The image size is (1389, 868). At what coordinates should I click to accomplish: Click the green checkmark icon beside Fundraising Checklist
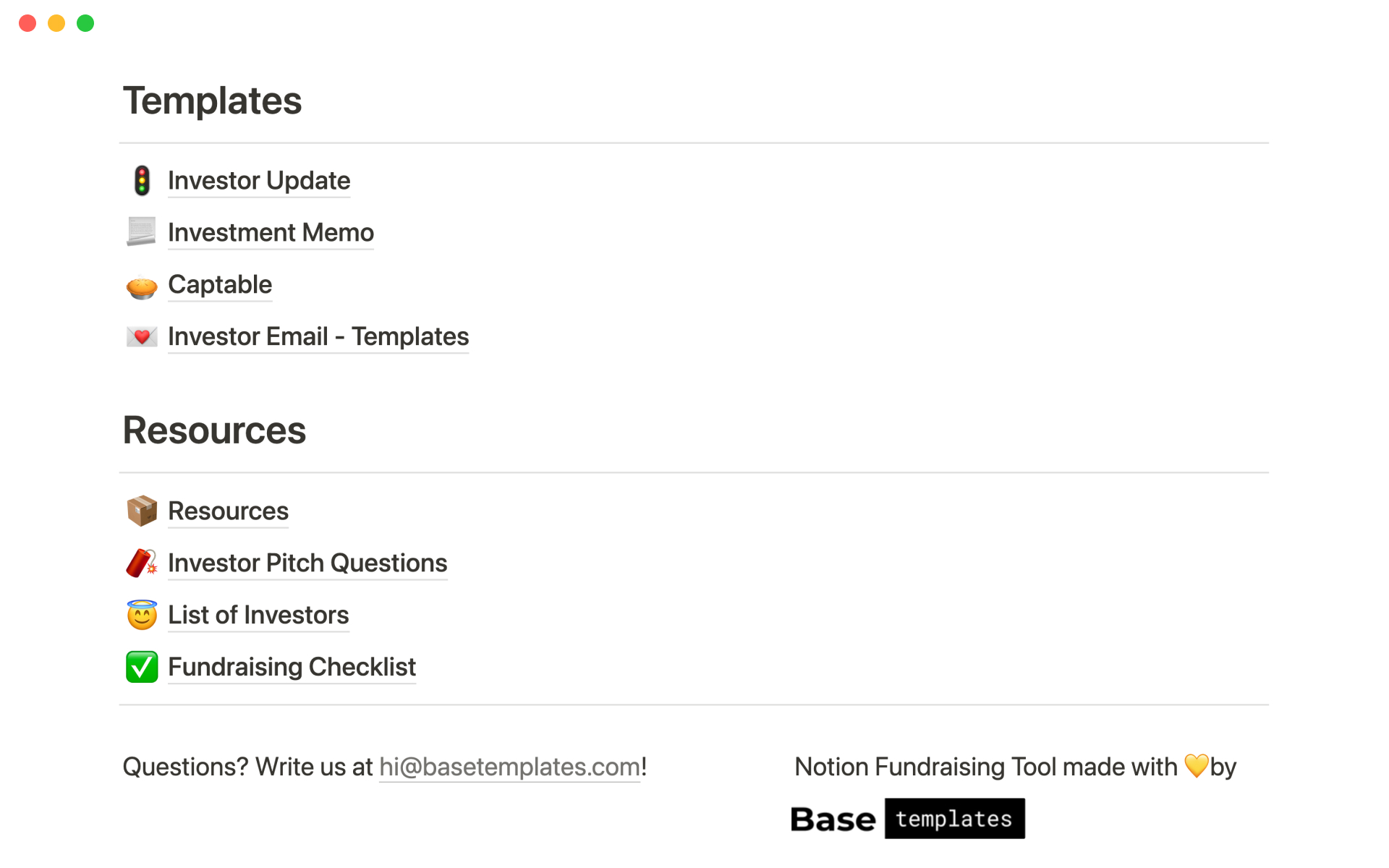point(142,667)
